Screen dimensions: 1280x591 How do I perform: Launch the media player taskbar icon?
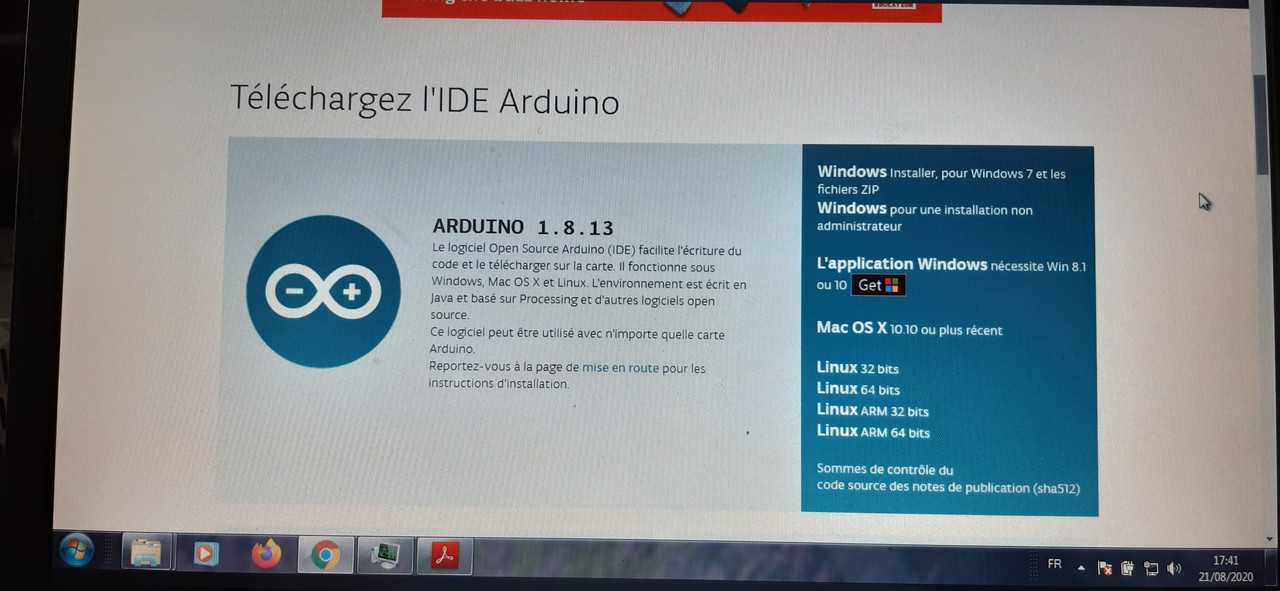tap(206, 552)
